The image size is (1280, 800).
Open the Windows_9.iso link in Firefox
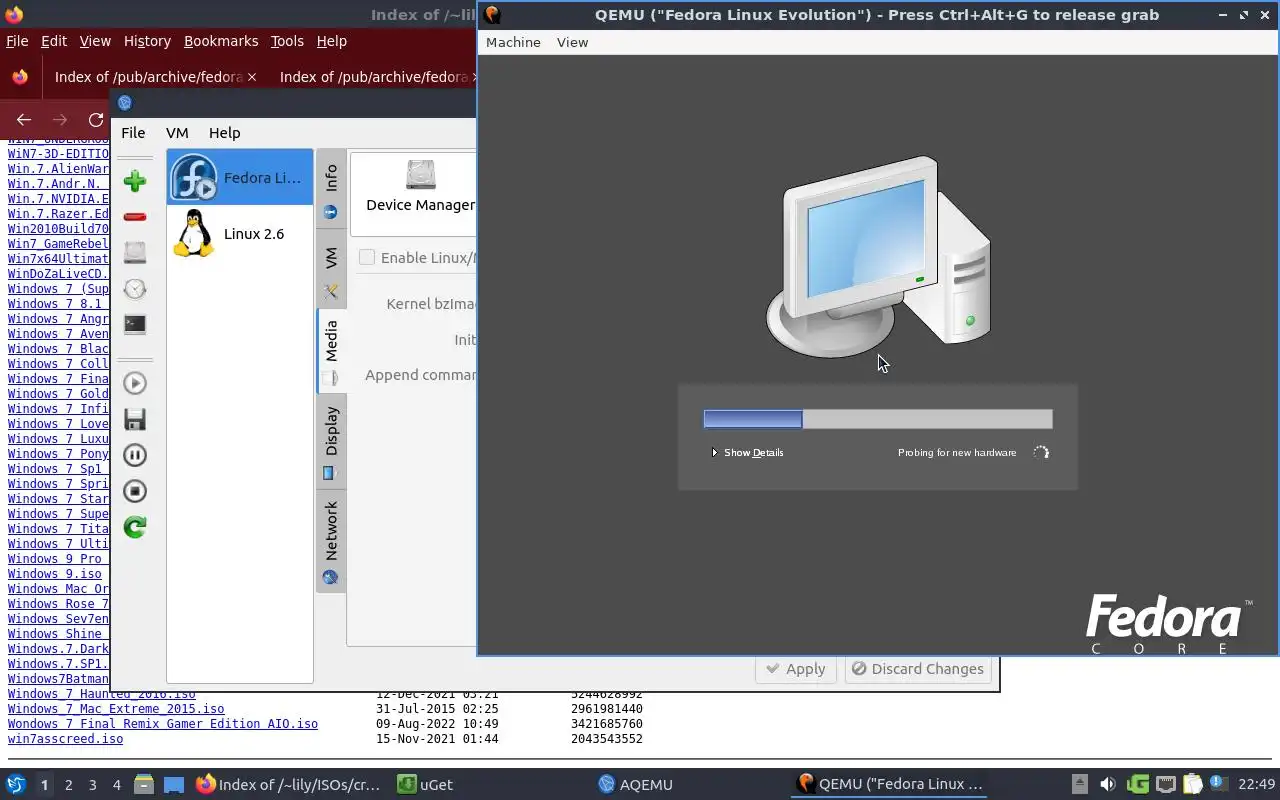click(55, 574)
